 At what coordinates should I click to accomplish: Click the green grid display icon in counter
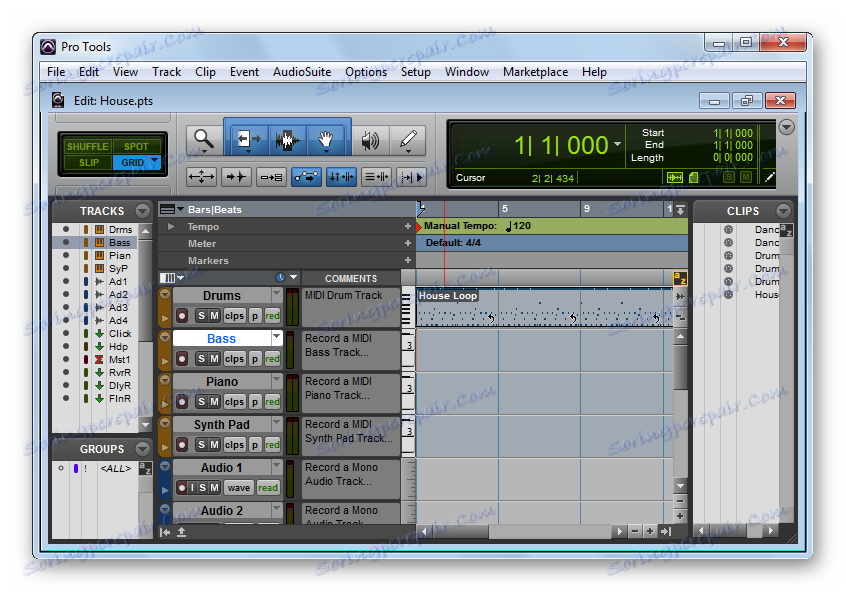674,177
